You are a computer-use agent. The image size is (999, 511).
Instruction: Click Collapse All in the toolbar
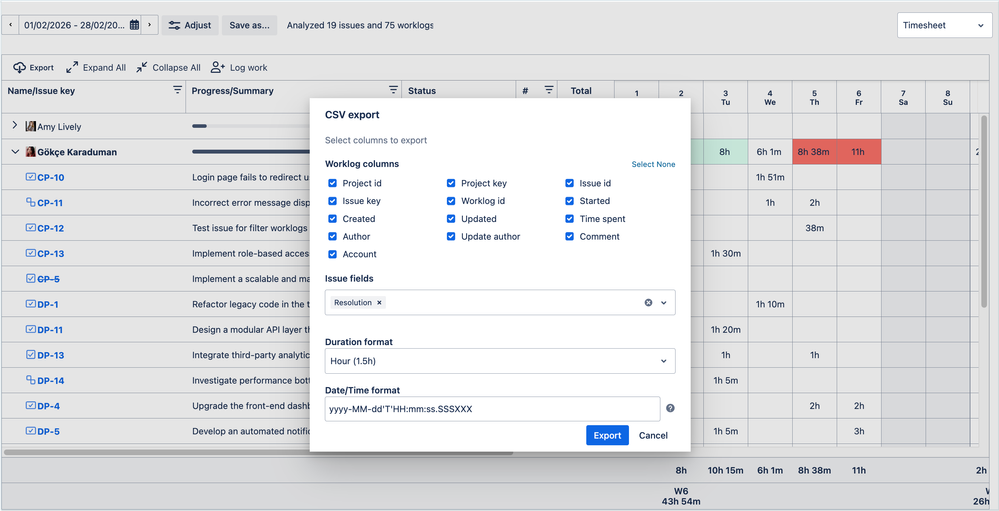168,68
